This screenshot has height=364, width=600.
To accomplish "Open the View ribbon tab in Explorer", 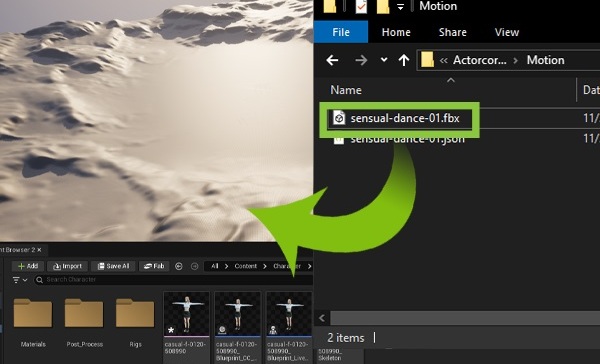I will click(x=507, y=32).
